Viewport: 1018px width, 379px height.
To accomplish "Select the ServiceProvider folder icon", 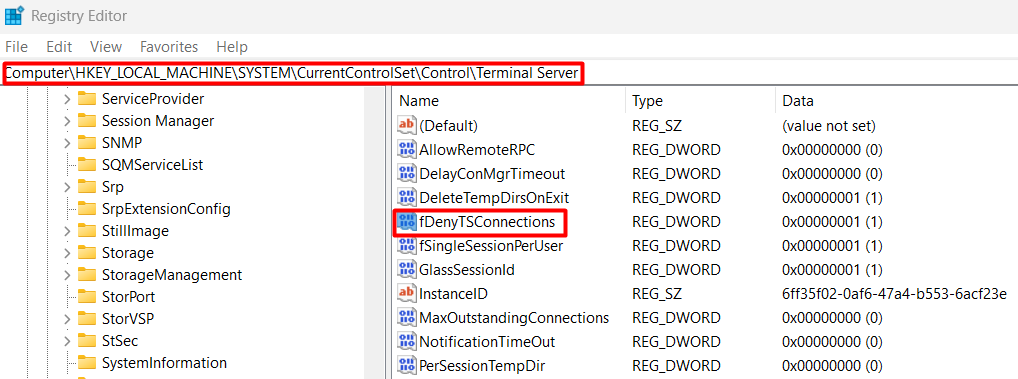I will (86, 99).
